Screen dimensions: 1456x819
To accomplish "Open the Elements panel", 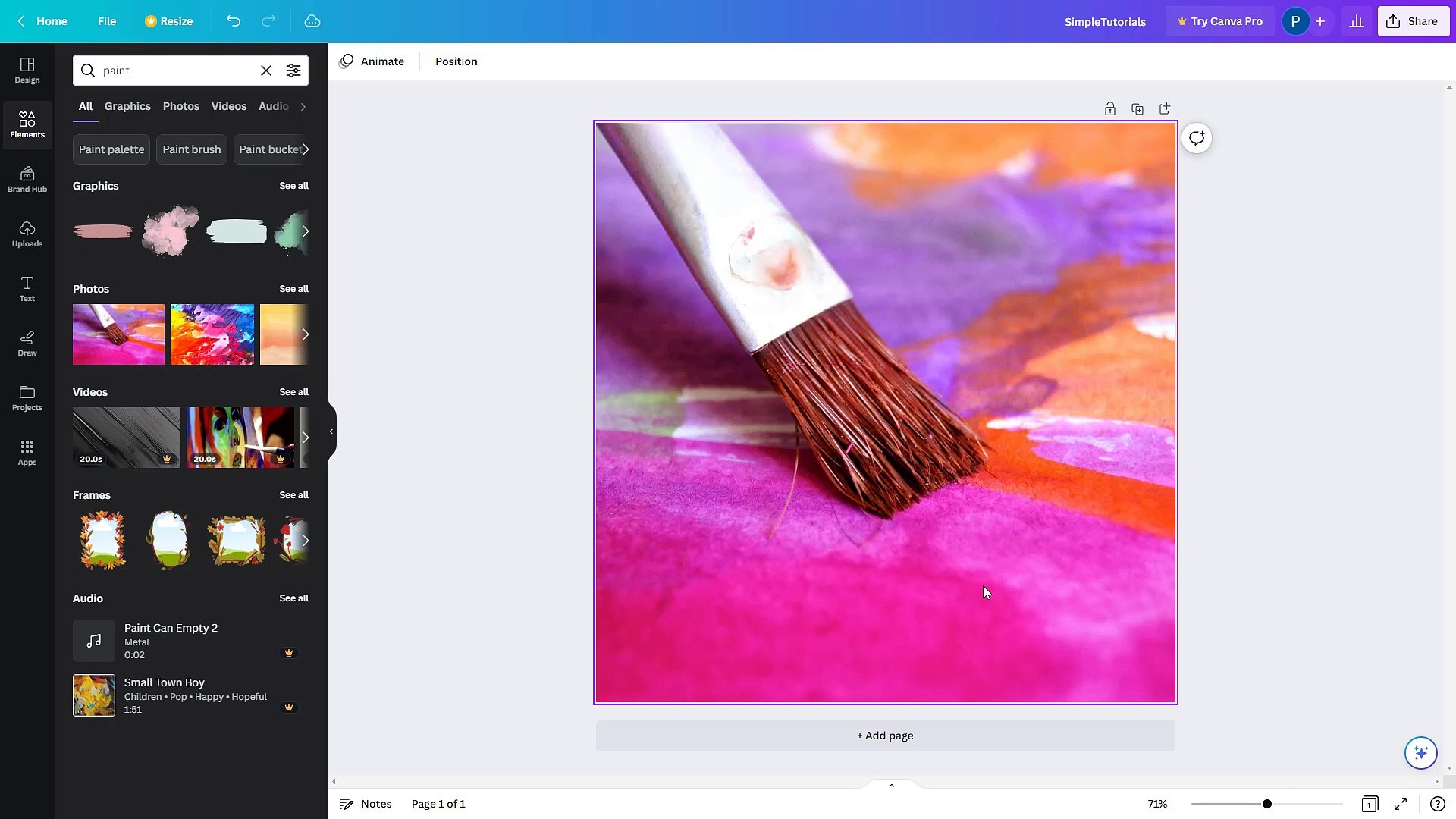I will 27,124.
